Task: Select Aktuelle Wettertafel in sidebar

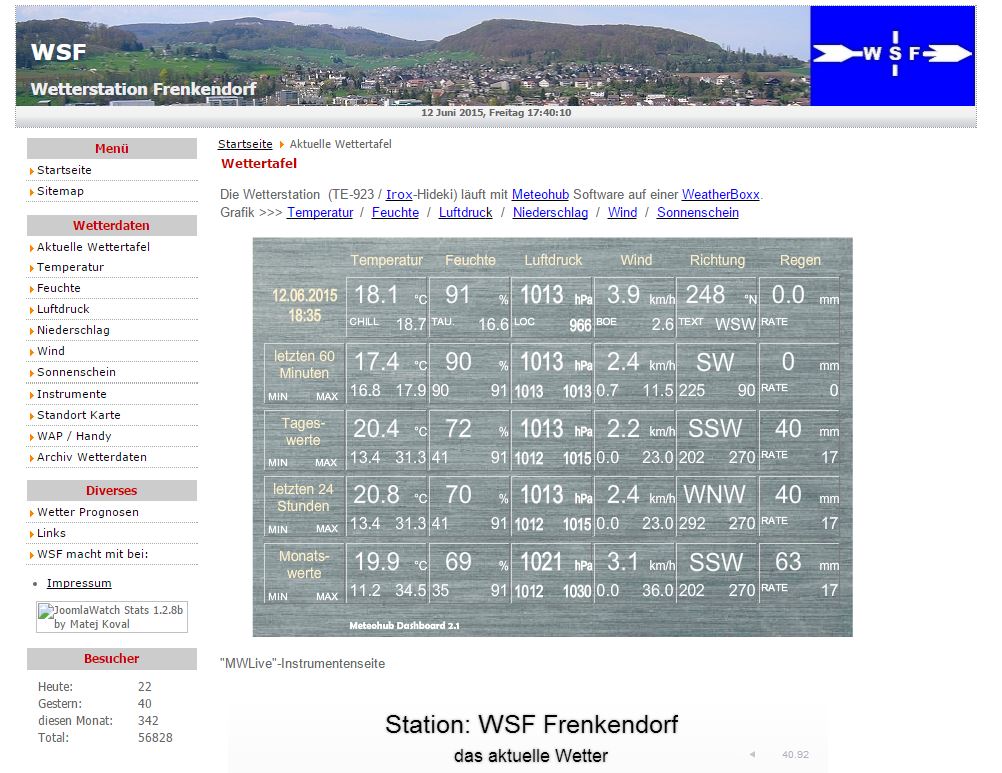Action: (x=93, y=247)
